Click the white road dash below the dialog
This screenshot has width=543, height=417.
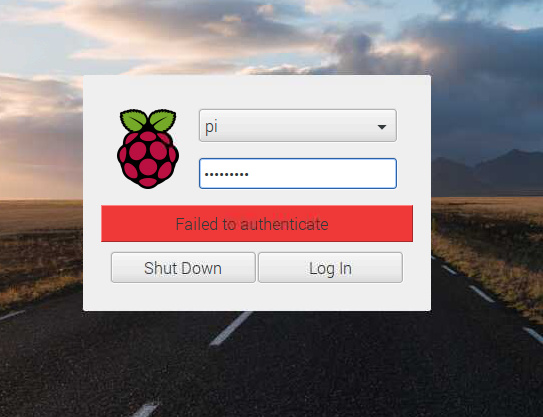[231, 328]
